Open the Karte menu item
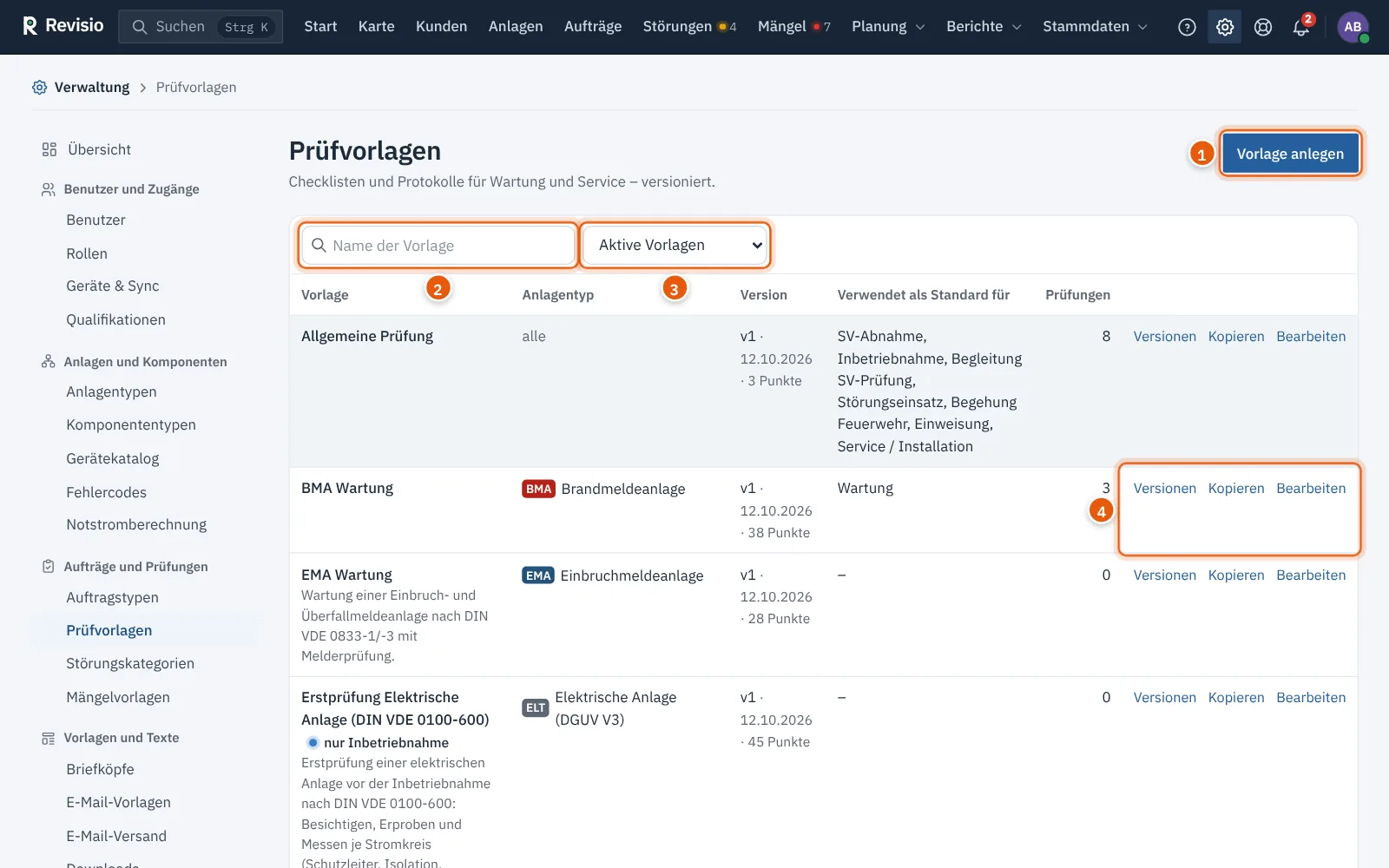Screen dimensions: 1389x868 [376, 27]
